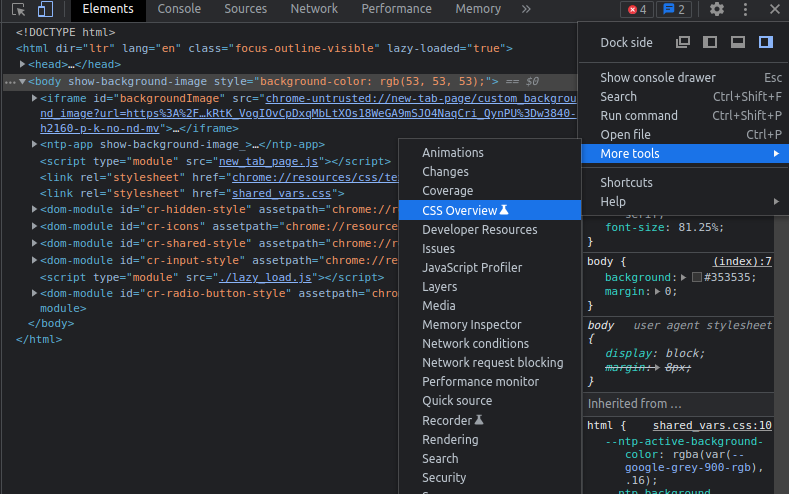The image size is (789, 494).
Task: Open the Sources tab
Action: (x=246, y=9)
